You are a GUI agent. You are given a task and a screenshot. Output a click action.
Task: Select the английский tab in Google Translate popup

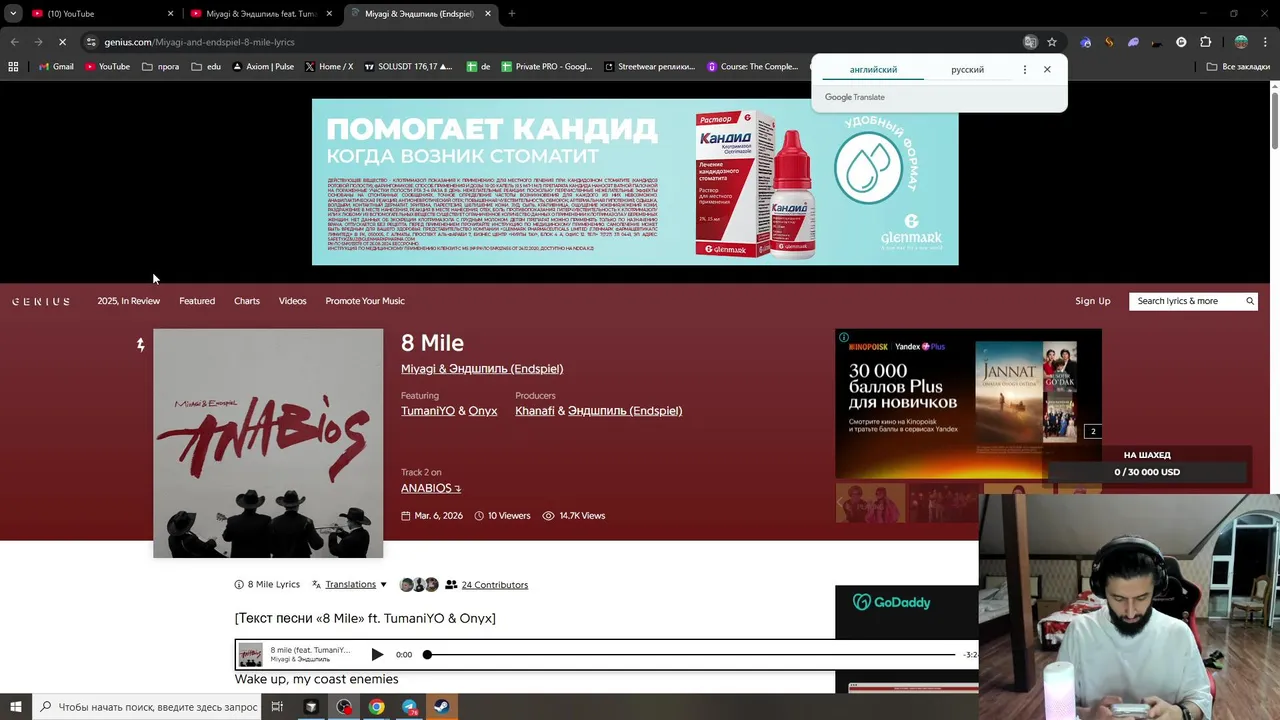[x=873, y=70]
